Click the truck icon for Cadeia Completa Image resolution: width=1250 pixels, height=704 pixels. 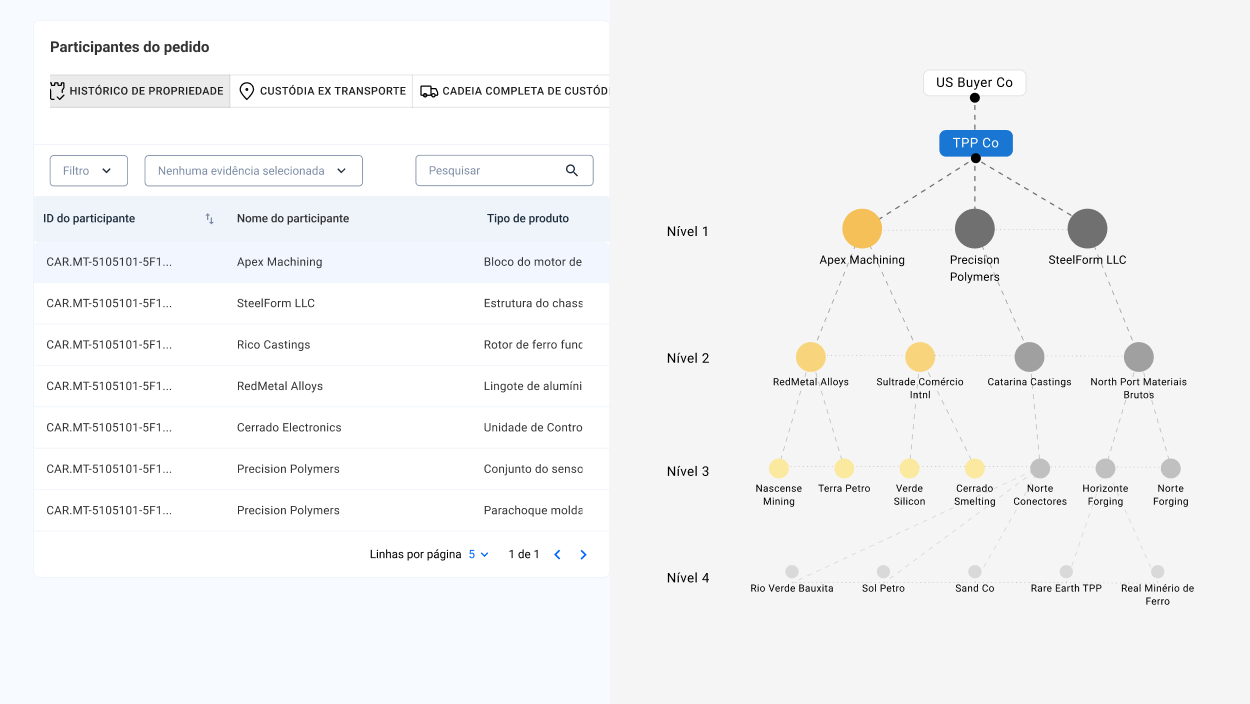(x=429, y=91)
